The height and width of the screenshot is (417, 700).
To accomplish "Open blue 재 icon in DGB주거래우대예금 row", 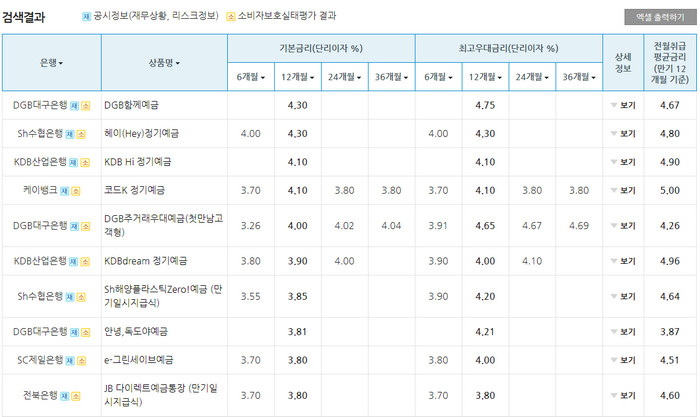I will [x=74, y=226].
